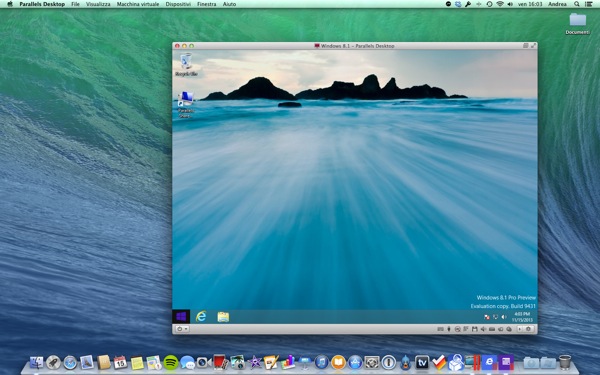
Task: Click the keyboard icon in Parallels status bar
Action: click(x=440, y=329)
